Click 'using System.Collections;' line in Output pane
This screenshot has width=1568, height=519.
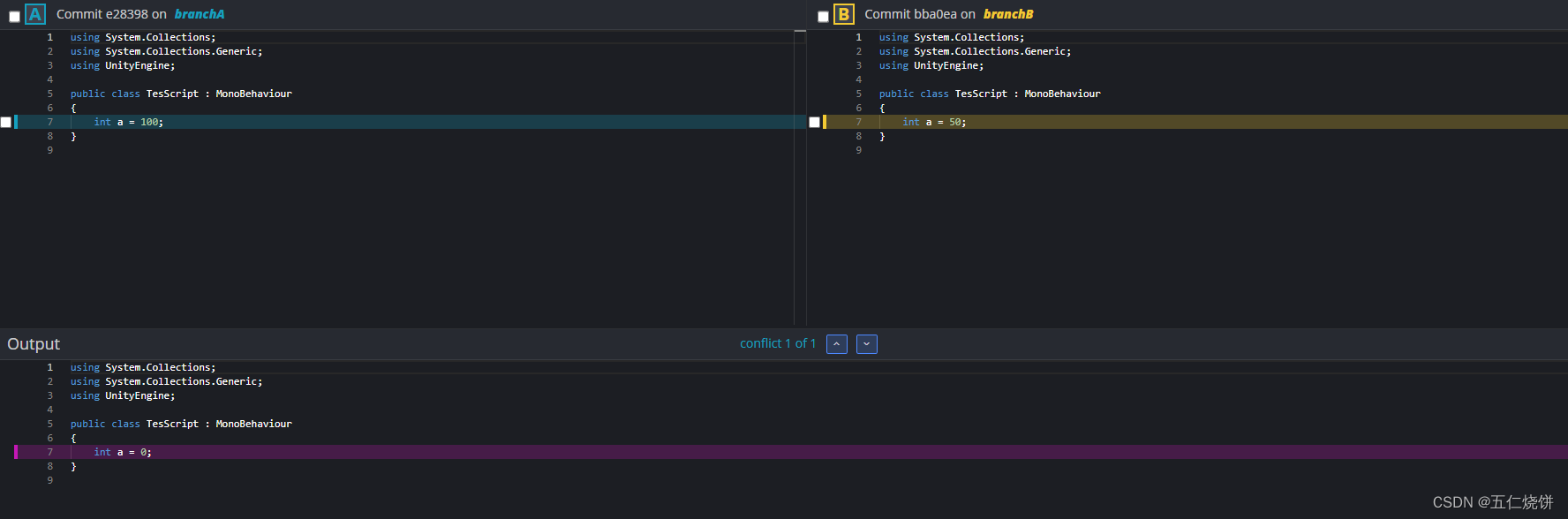pos(143,367)
